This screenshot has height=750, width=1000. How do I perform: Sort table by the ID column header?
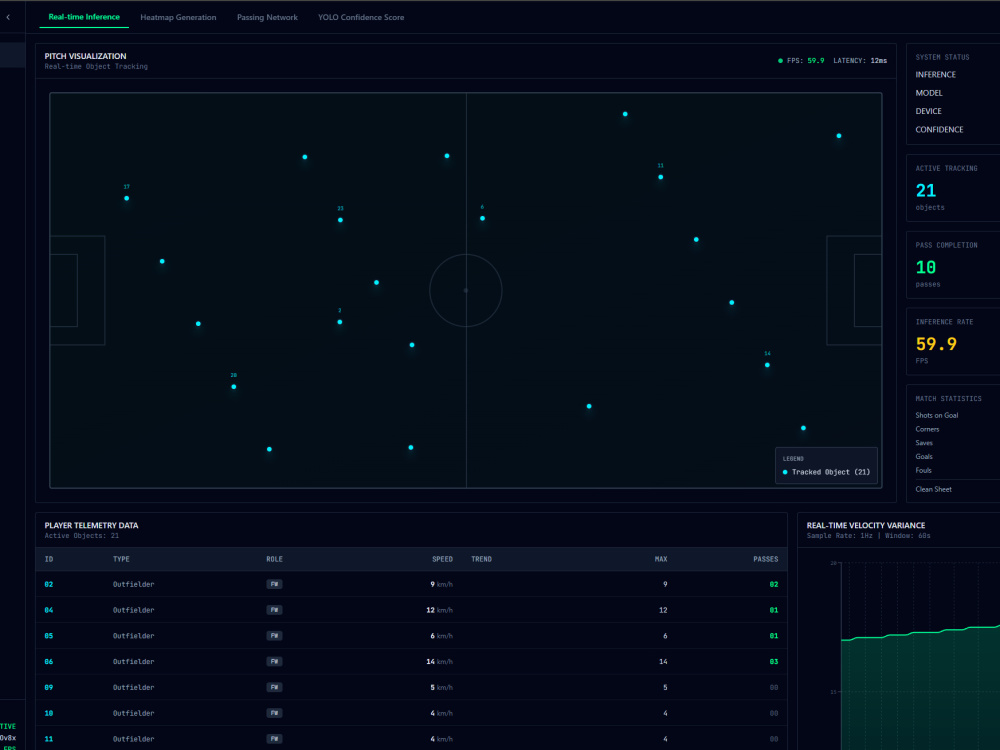(x=49, y=559)
